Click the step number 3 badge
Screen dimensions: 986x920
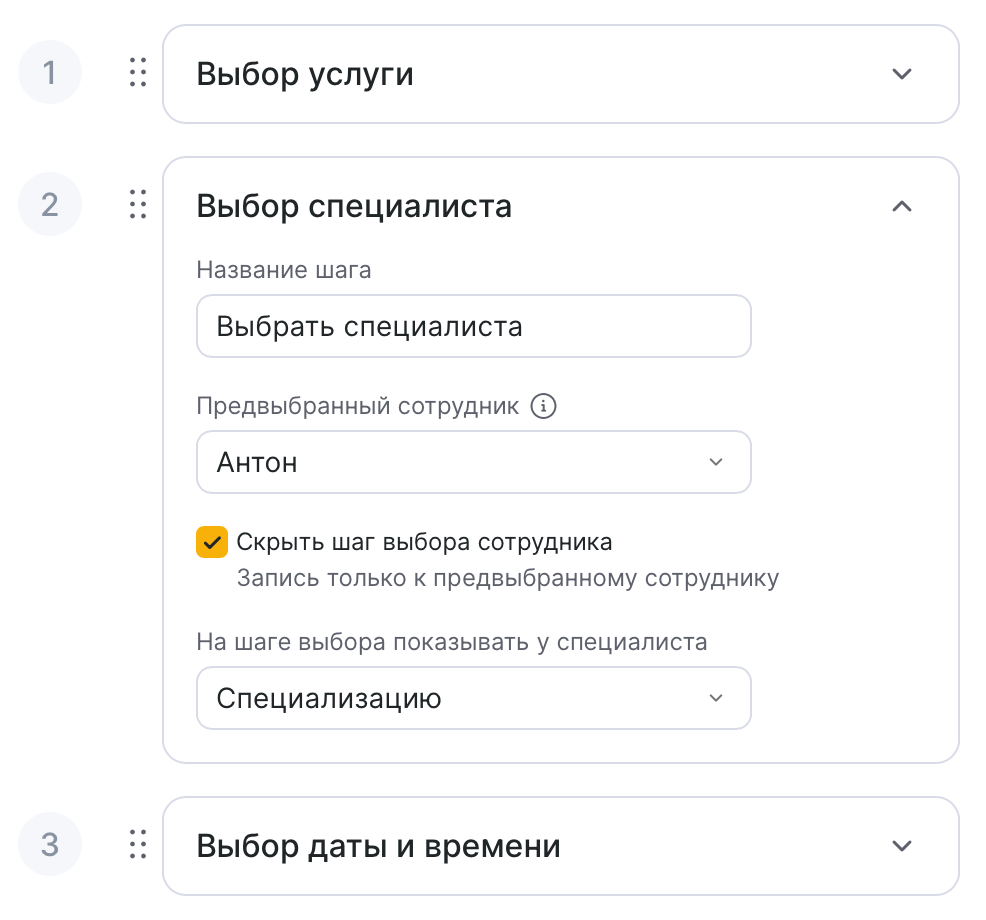pyautogui.click(x=50, y=845)
